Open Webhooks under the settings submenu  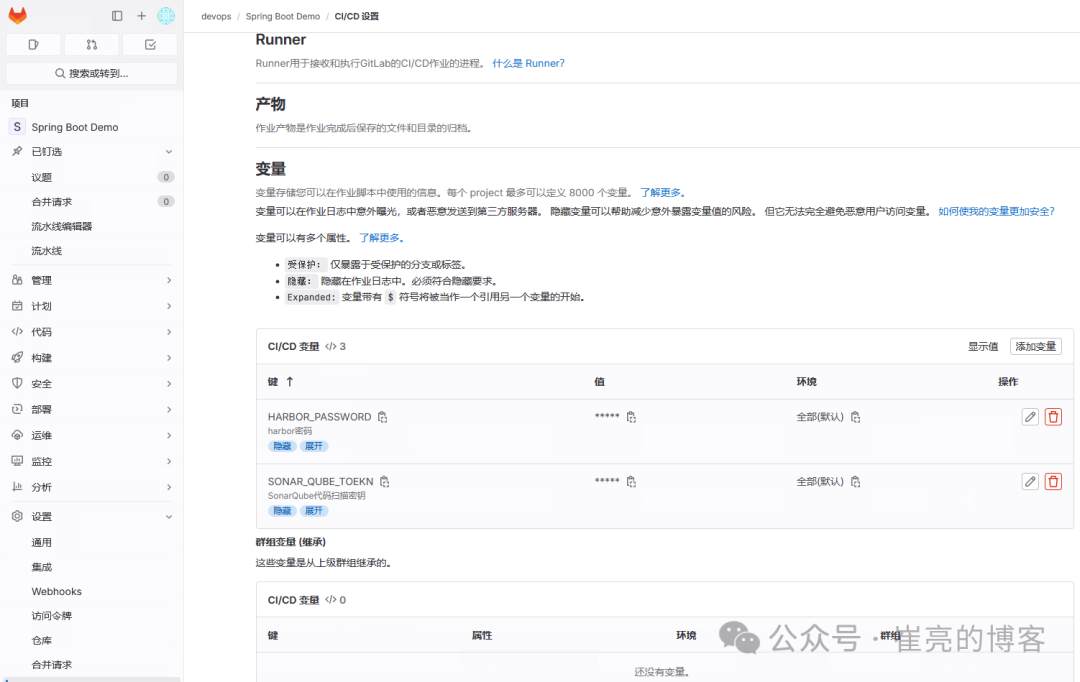click(x=55, y=591)
